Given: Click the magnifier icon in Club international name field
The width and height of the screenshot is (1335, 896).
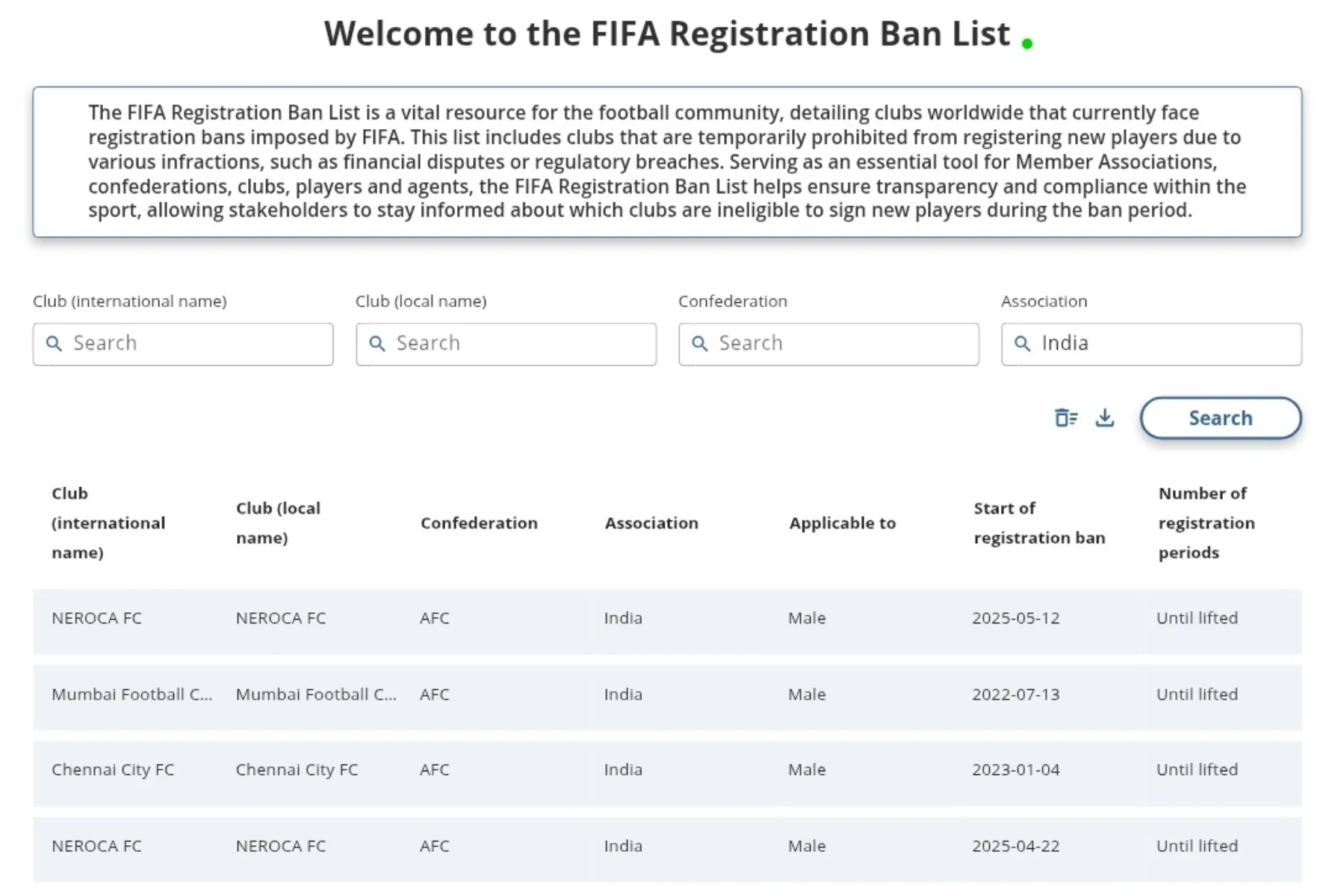Looking at the screenshot, I should [x=53, y=343].
